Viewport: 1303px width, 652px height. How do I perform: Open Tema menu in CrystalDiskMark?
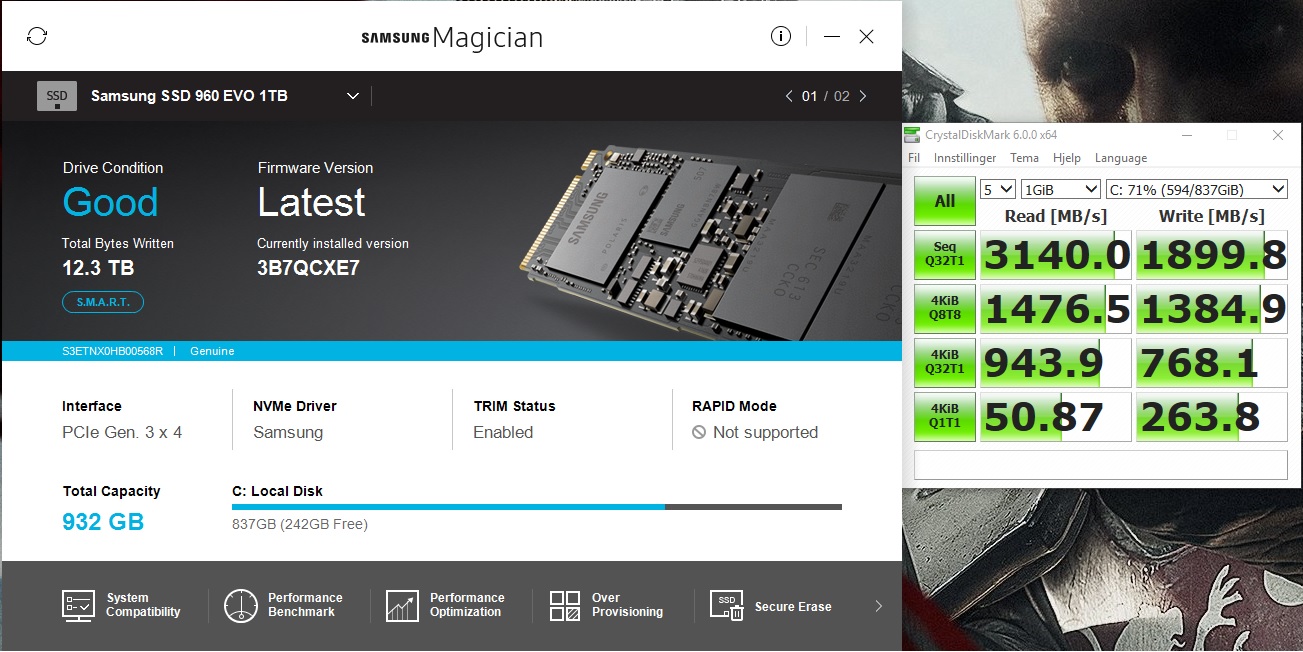[1024, 158]
